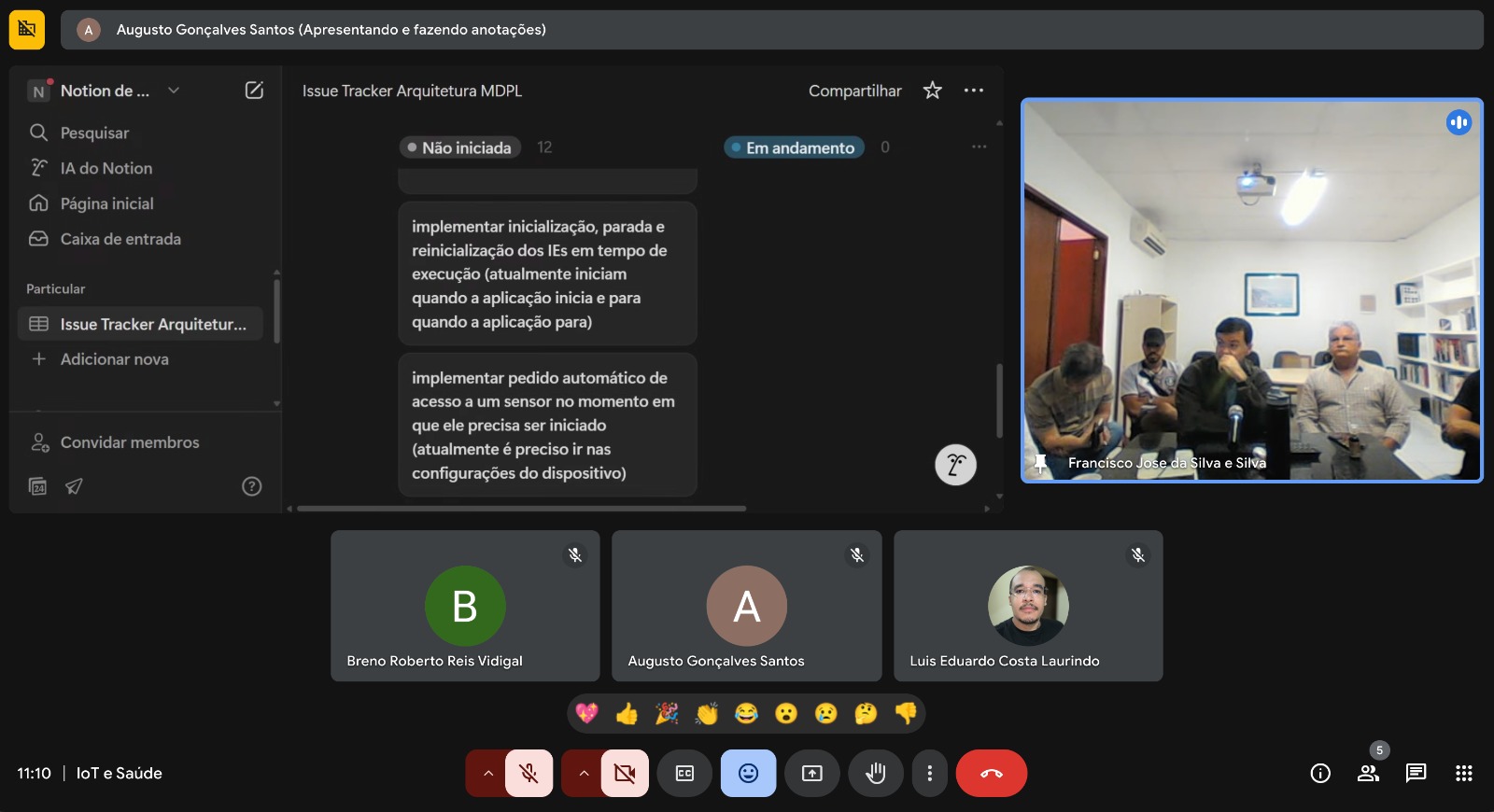Click the Não iniciada status label
The image size is (1494, 812).
tap(459, 147)
